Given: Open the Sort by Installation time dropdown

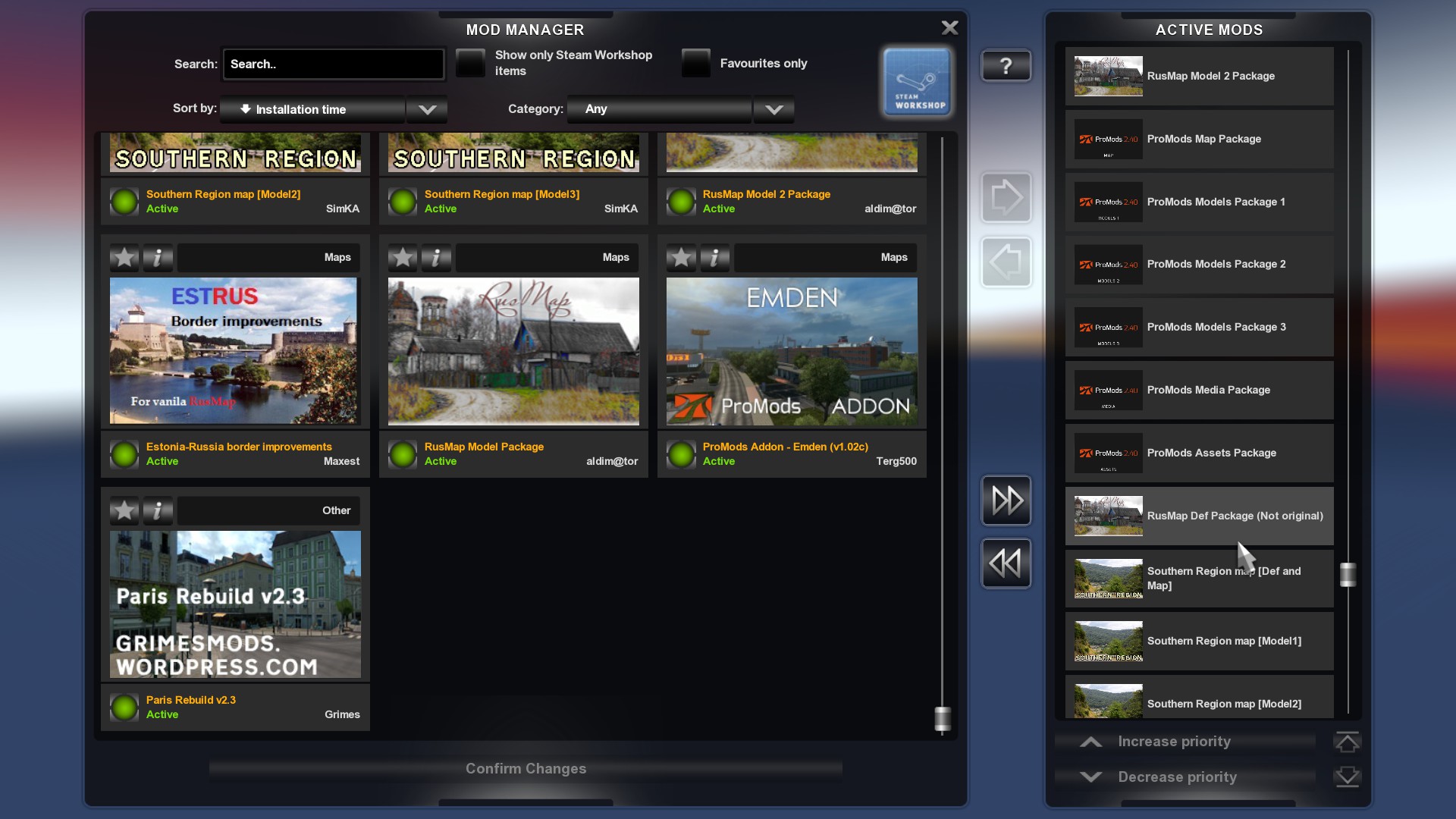Looking at the screenshot, I should click(312, 109).
